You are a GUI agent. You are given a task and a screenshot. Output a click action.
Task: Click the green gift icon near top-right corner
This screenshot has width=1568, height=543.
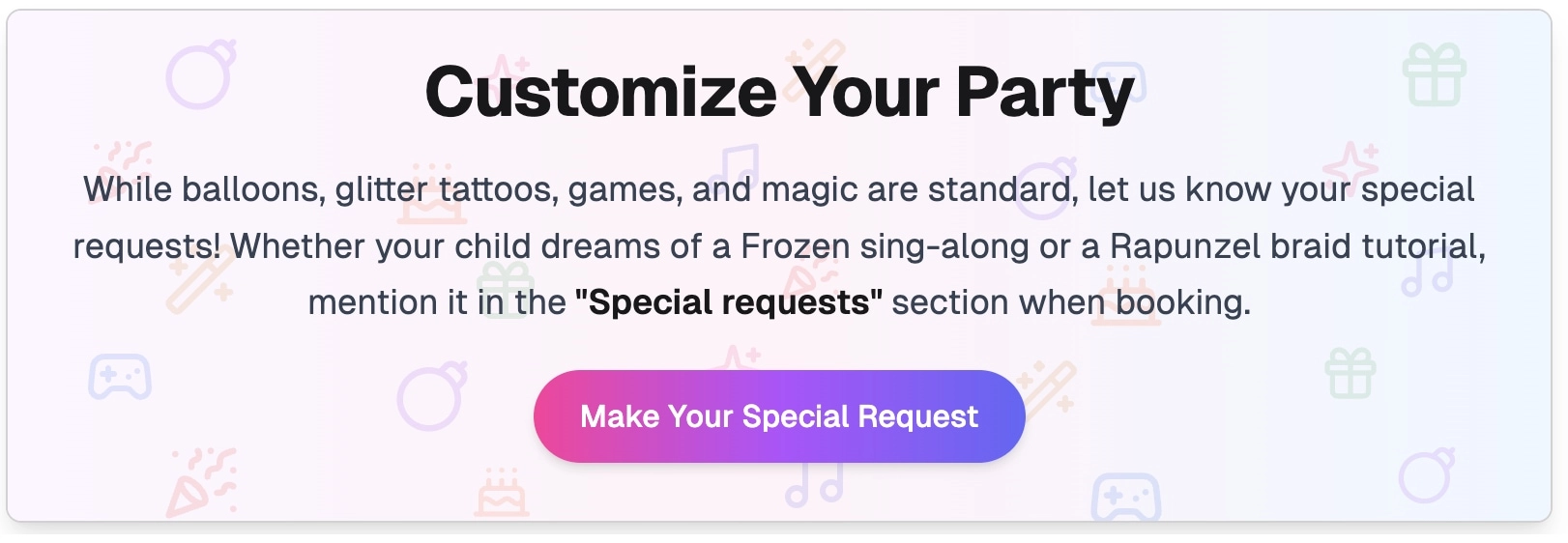[x=1434, y=74]
